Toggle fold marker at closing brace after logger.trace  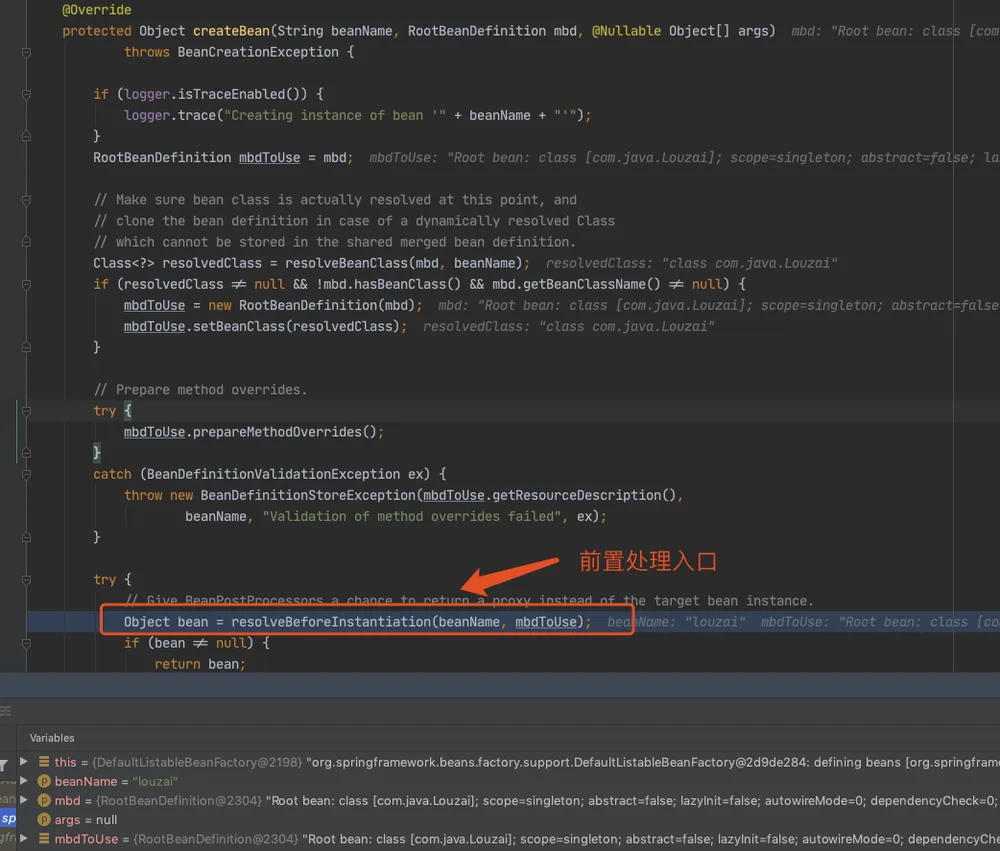point(26,136)
